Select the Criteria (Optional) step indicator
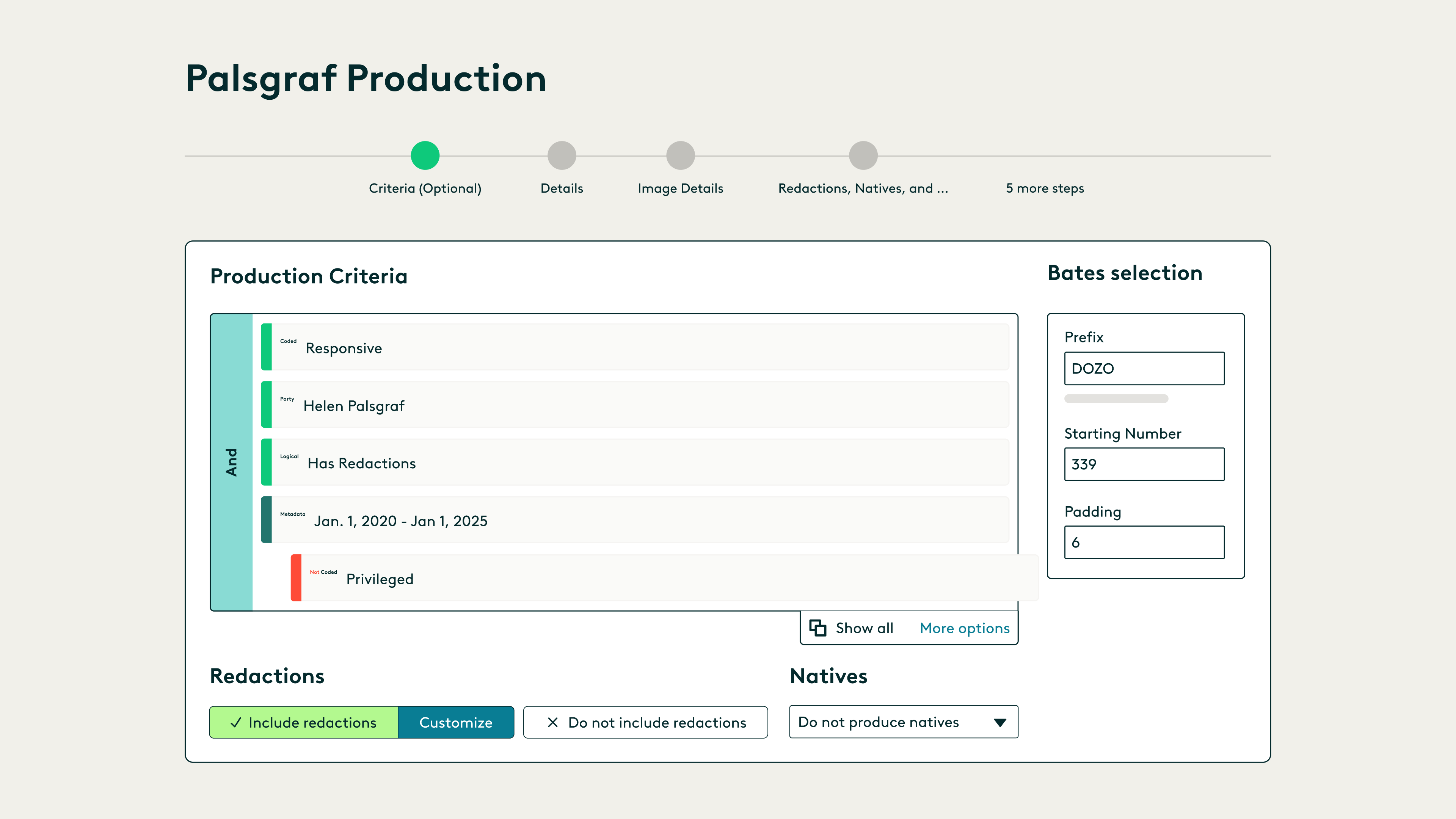This screenshot has height=819, width=1456. tap(425, 154)
